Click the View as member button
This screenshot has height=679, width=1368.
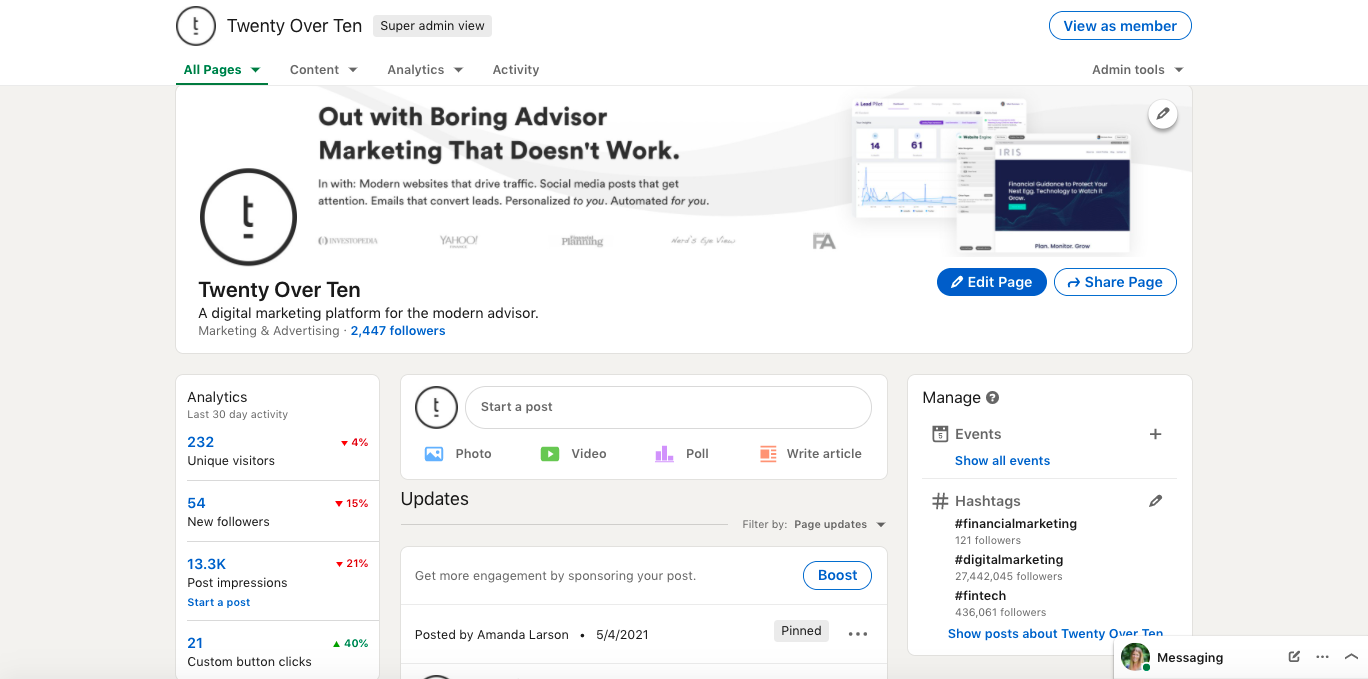pos(1120,26)
